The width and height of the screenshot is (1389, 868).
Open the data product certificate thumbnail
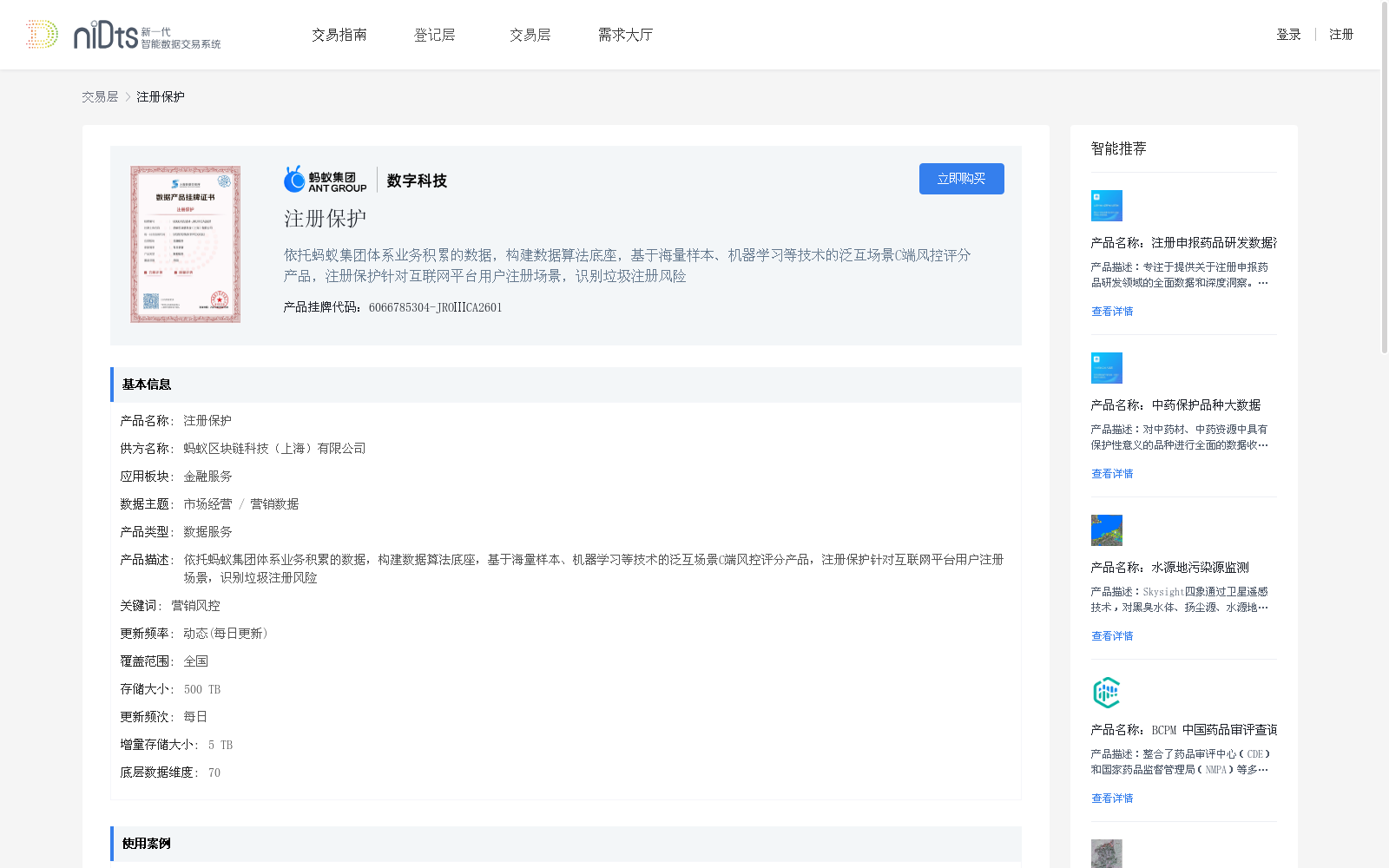pos(185,245)
